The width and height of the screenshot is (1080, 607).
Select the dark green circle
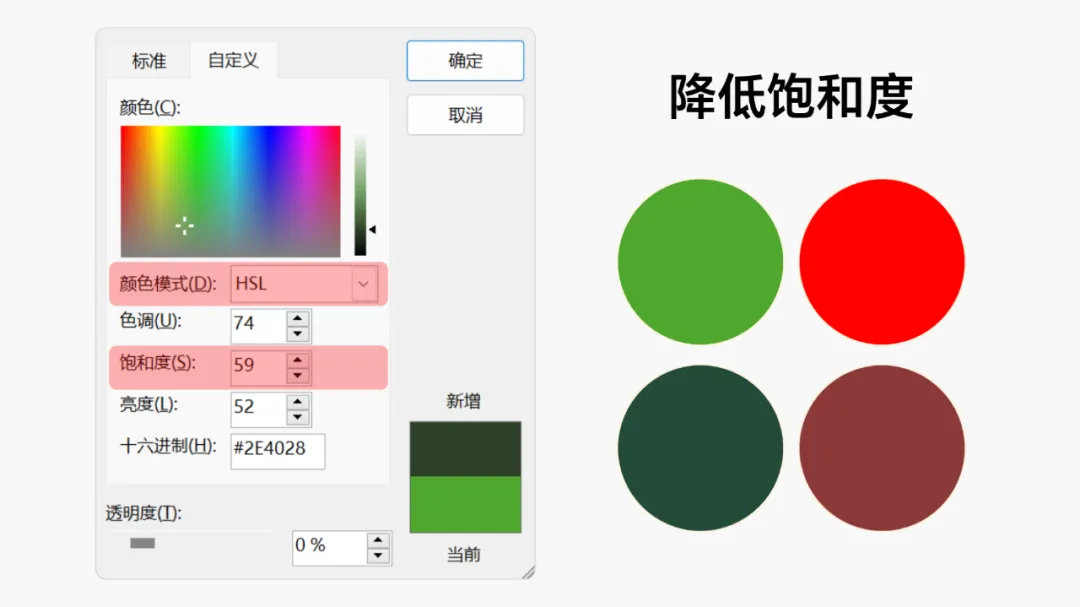pyautogui.click(x=700, y=448)
